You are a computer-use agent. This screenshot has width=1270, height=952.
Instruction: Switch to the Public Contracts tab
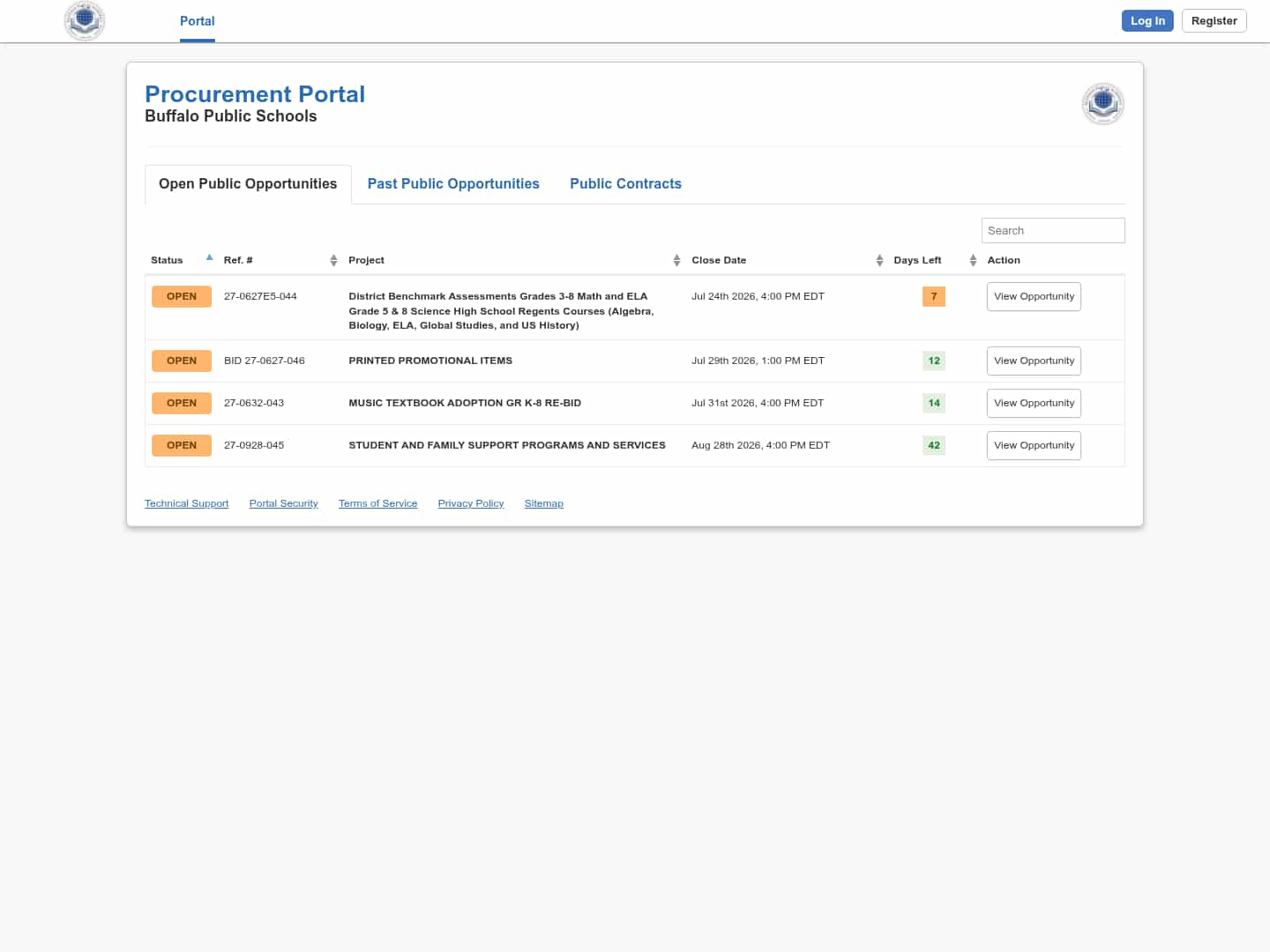[625, 183]
